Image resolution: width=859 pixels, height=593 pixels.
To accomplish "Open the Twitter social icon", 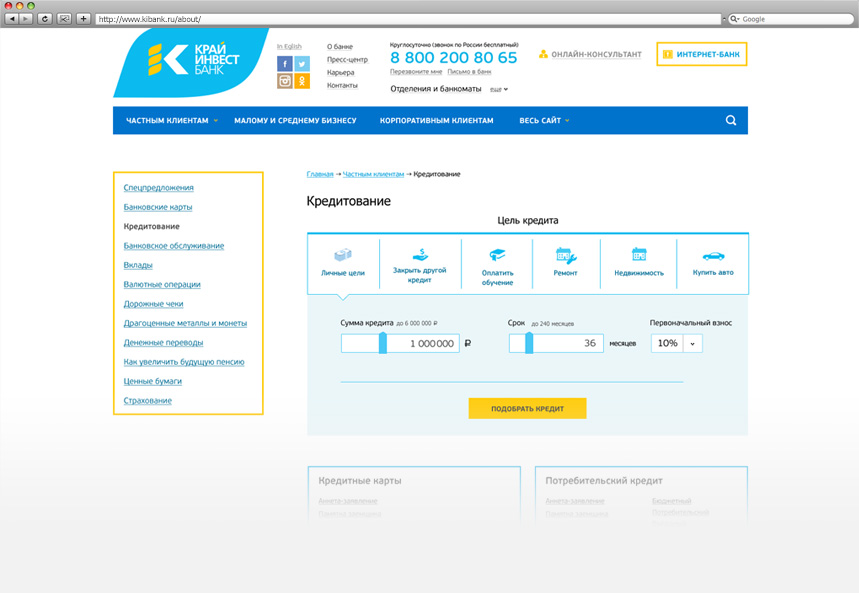I will pyautogui.click(x=302, y=64).
